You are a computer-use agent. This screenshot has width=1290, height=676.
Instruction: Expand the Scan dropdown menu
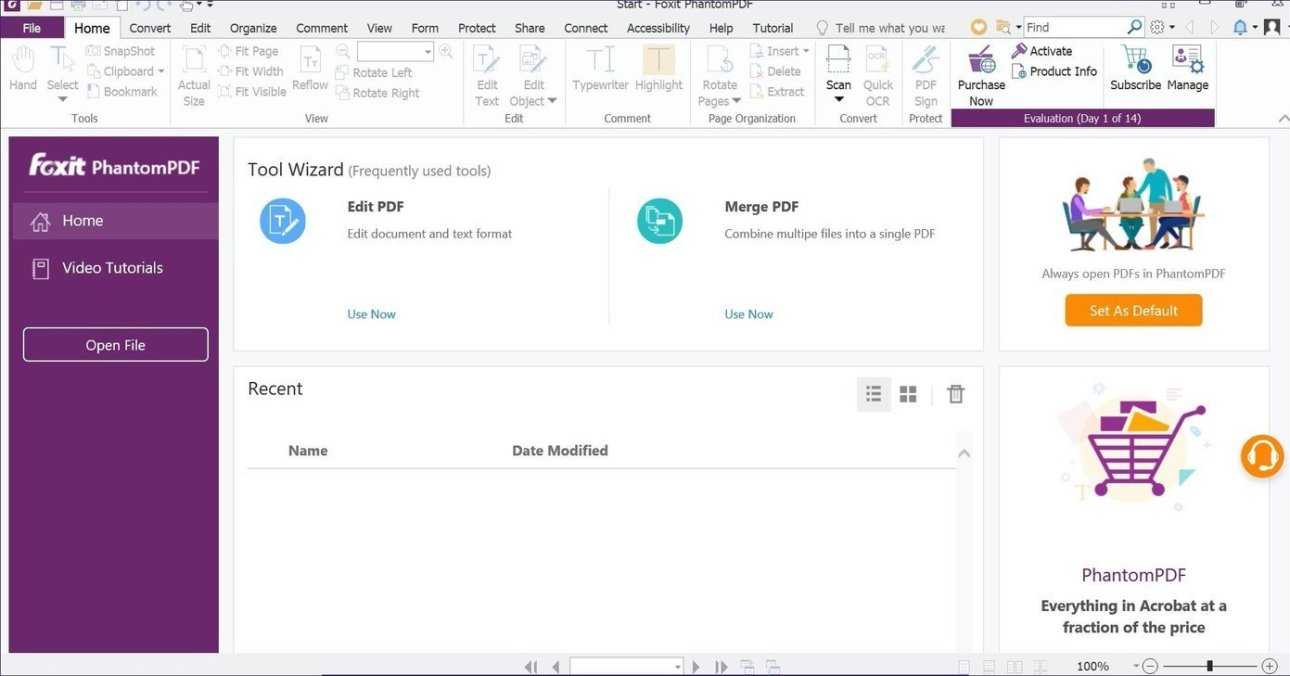[x=839, y=100]
